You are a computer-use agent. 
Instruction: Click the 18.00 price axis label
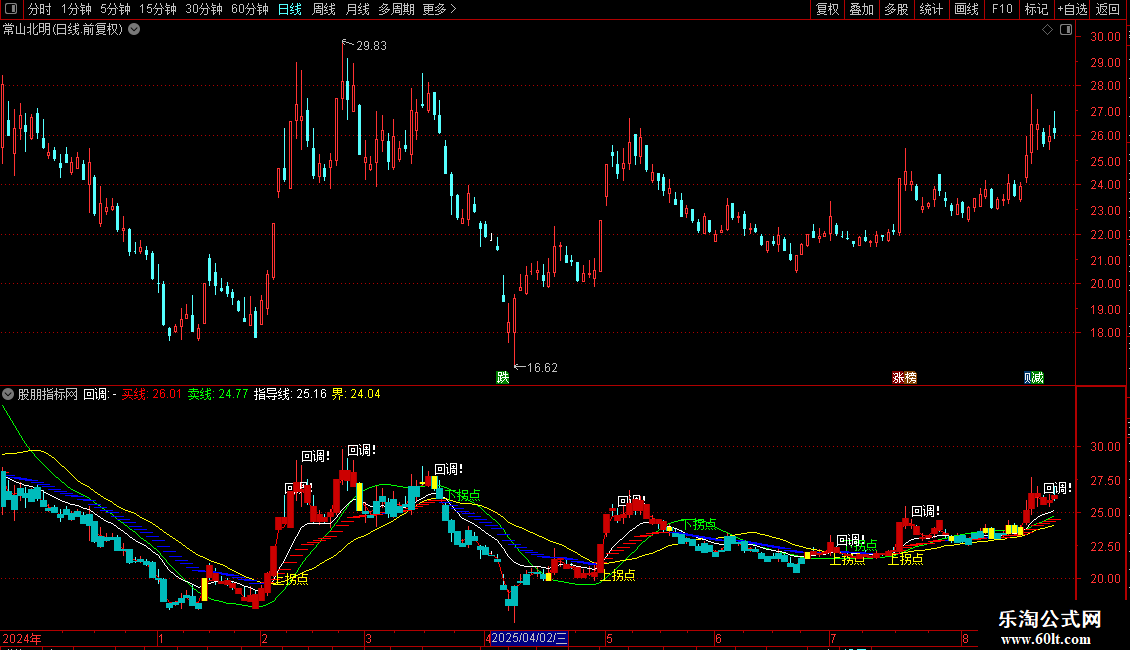[1105, 333]
